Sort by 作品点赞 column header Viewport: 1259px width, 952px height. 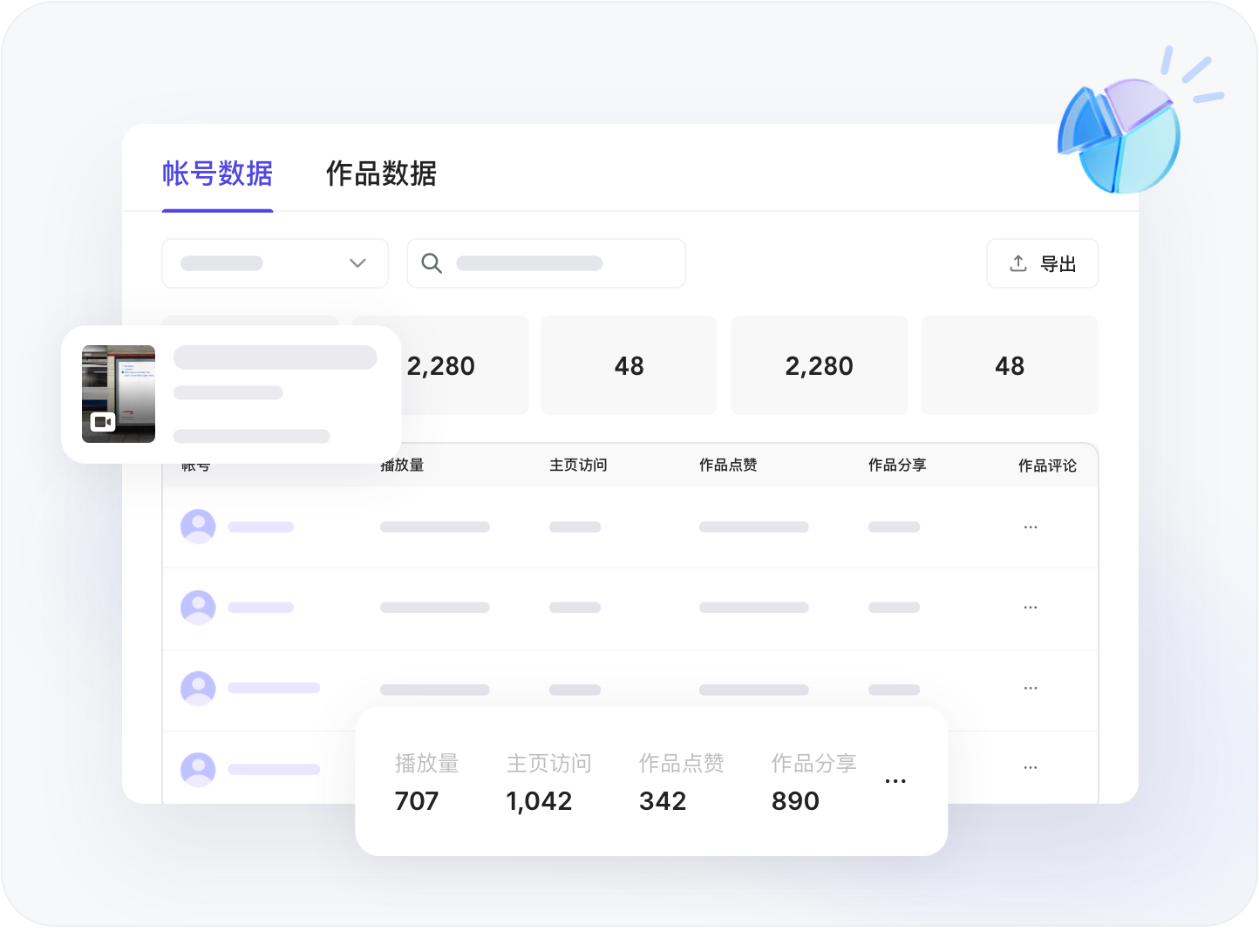(728, 466)
